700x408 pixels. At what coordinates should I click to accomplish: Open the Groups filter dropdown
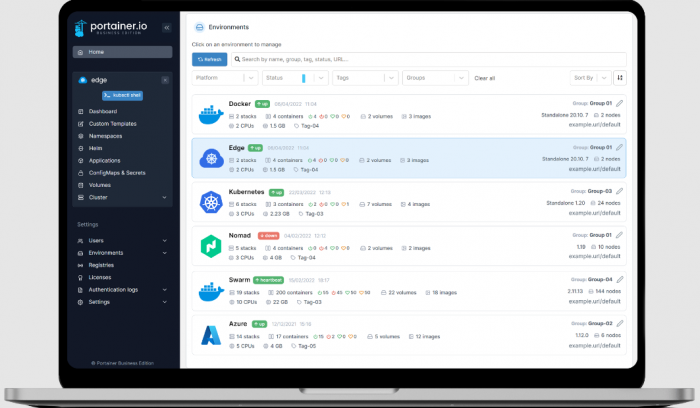(435, 78)
